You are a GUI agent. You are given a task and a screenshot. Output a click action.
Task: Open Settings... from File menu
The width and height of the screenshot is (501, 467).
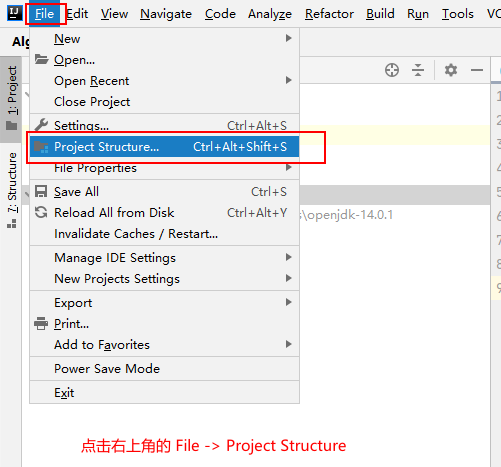pos(164,126)
